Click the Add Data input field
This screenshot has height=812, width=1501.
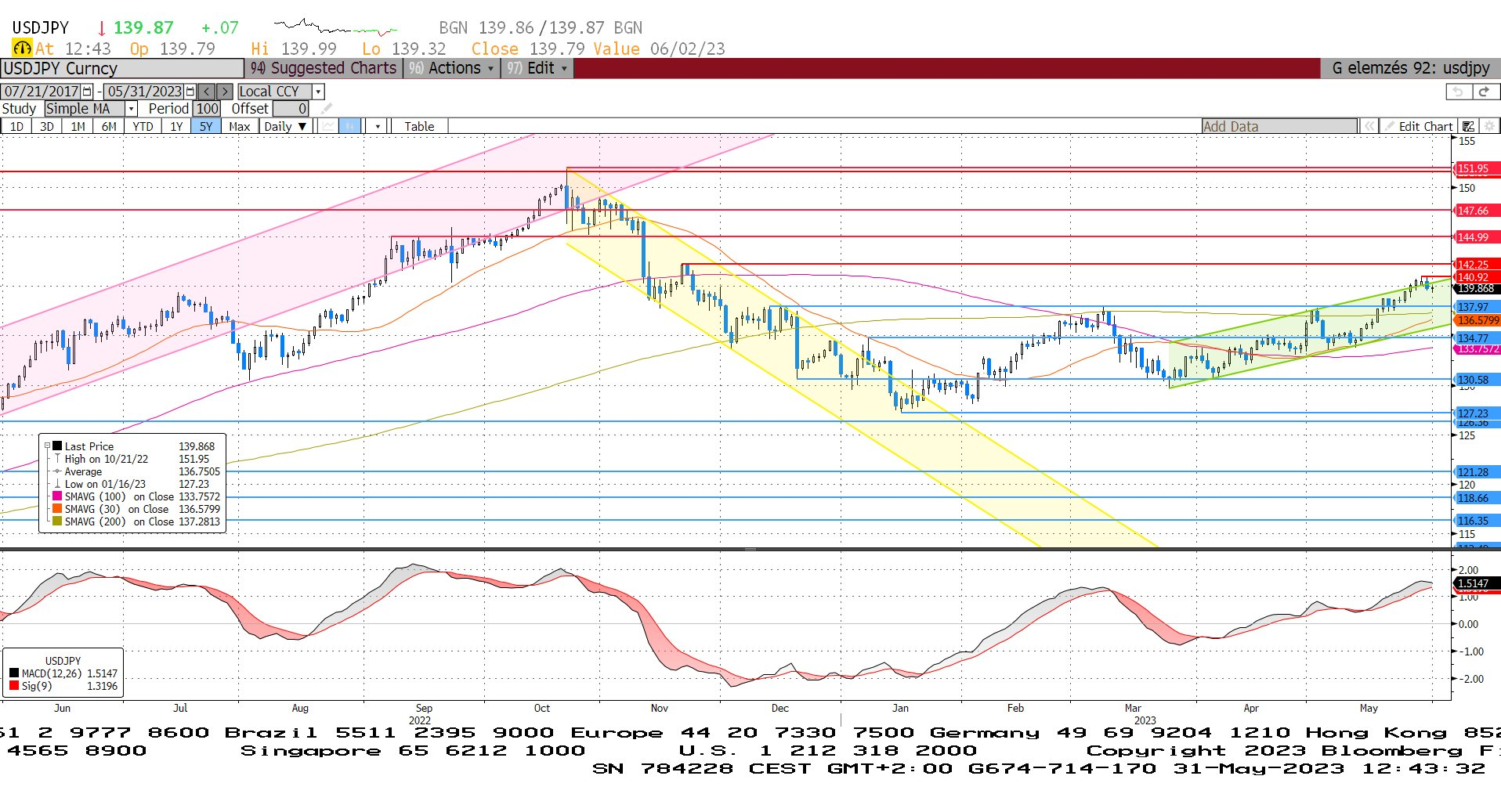[1279, 126]
